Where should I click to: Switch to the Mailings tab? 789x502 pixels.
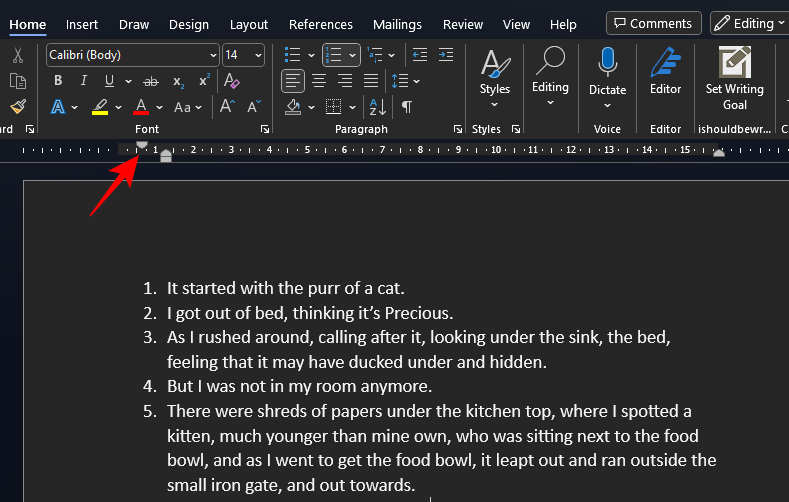coord(397,24)
